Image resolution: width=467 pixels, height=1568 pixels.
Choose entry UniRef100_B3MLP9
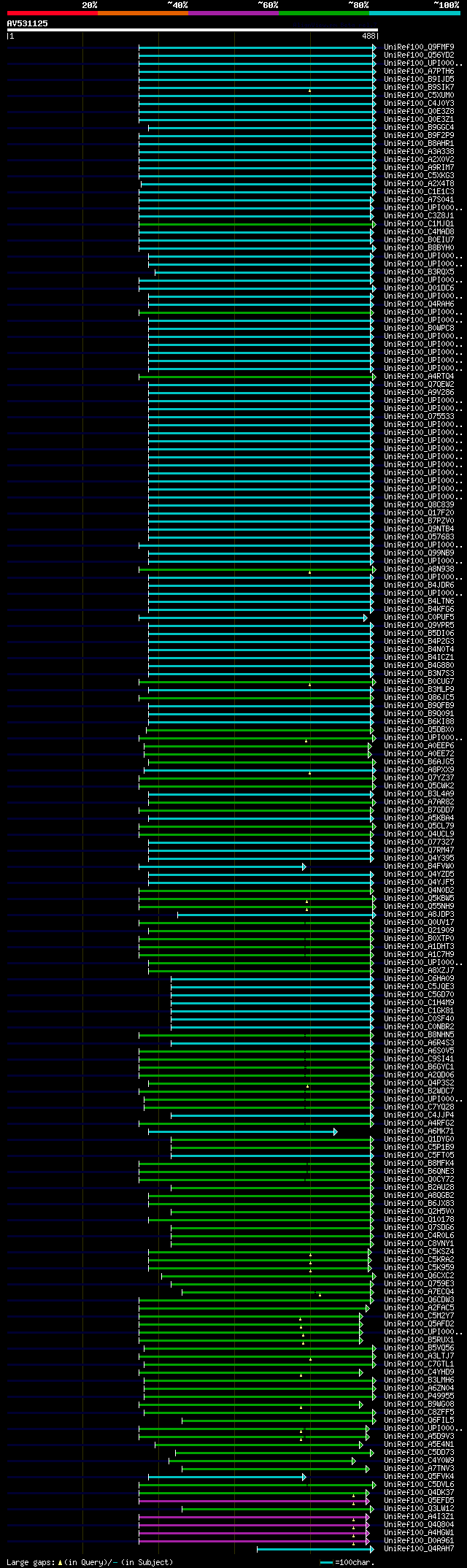click(x=419, y=689)
